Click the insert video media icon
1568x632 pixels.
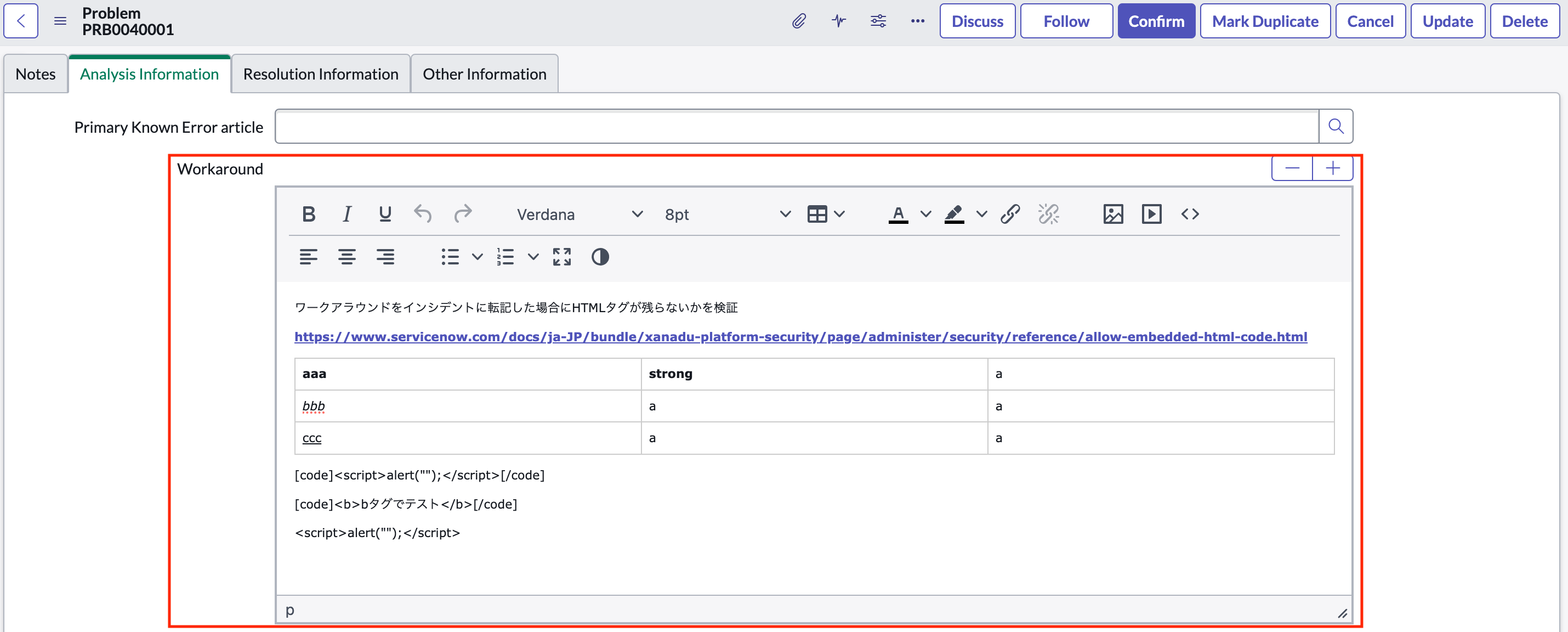[1151, 215]
